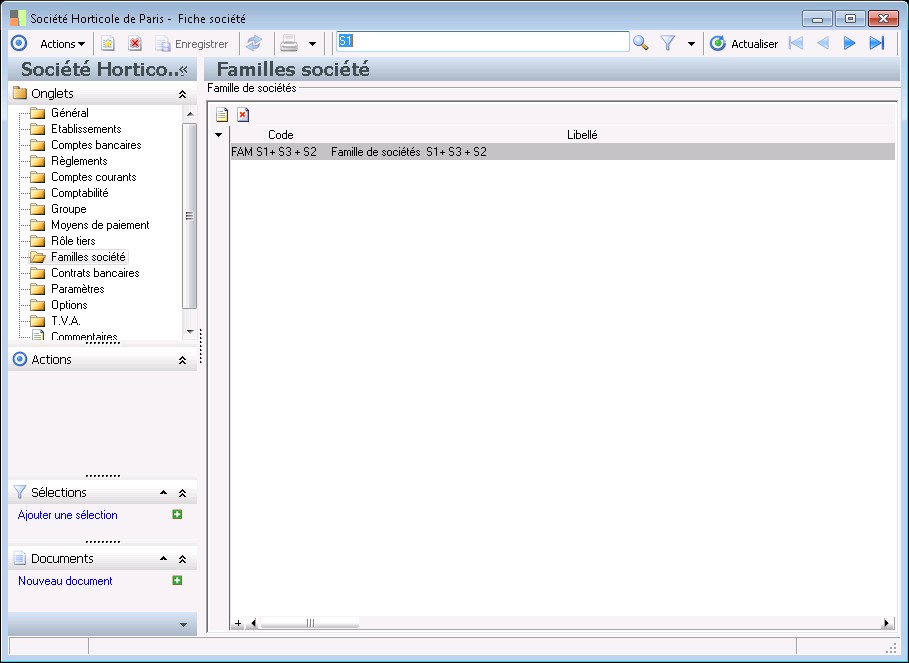The width and height of the screenshot is (909, 663).
Task: Open the dropdown arrow next to the print icon
Action: click(312, 44)
